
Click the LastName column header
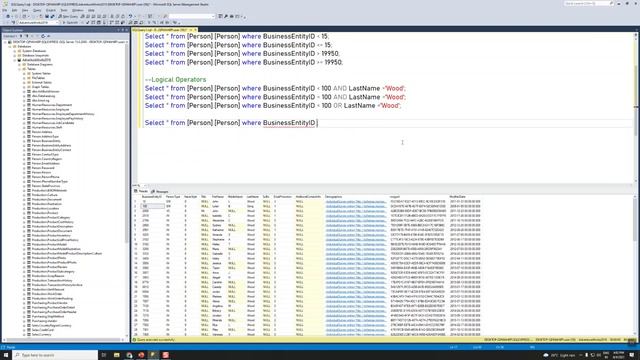pos(253,197)
